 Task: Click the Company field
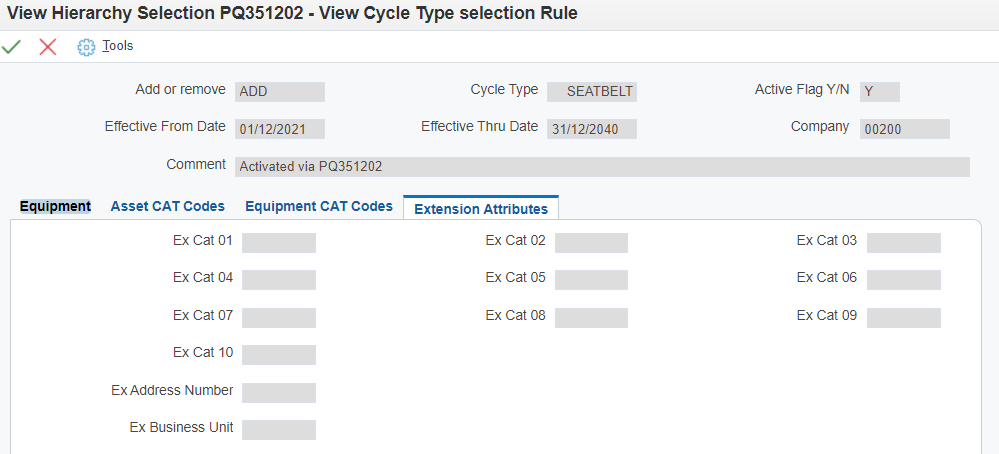click(904, 129)
